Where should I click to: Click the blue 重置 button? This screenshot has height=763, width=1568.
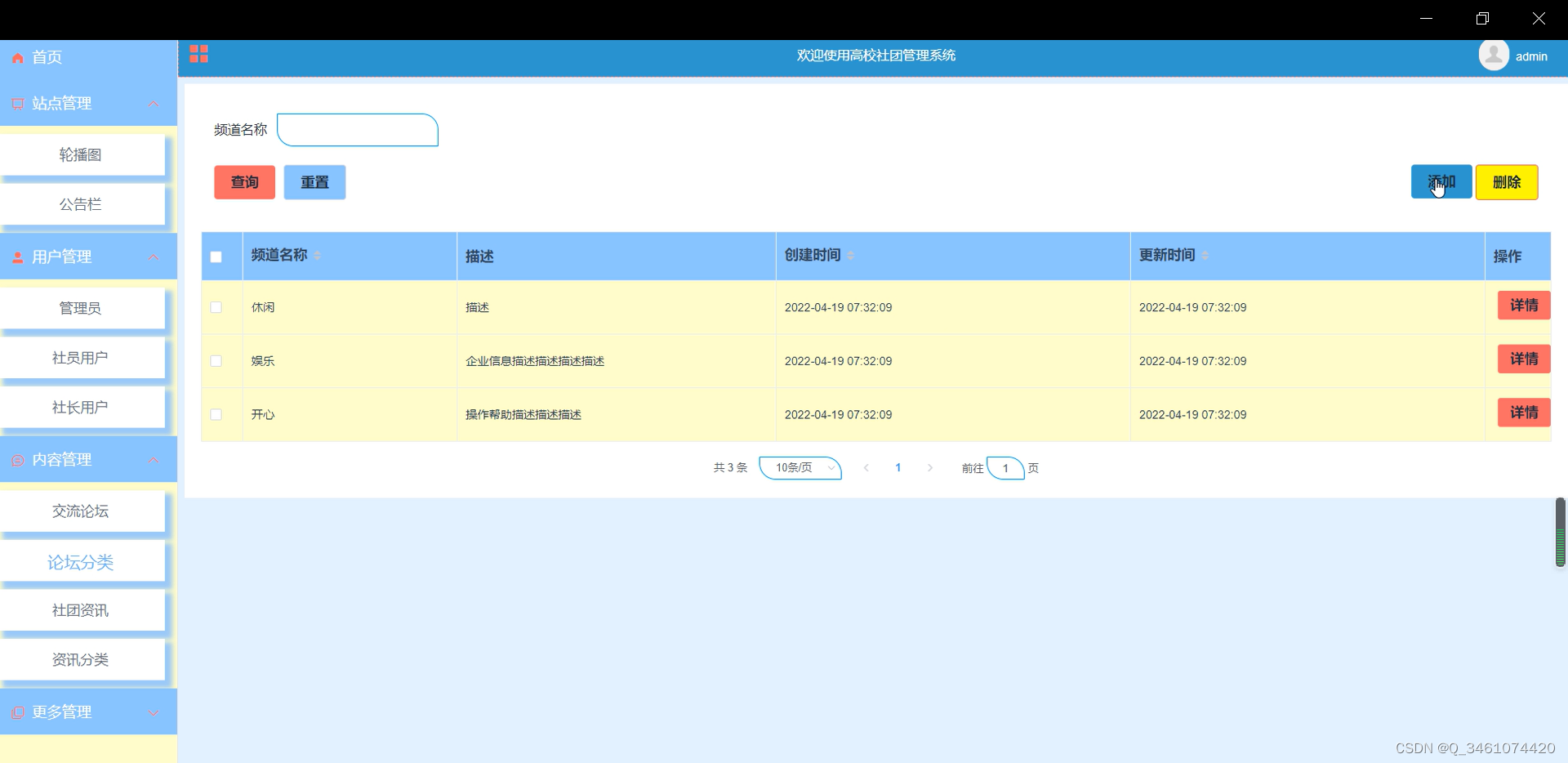click(314, 182)
